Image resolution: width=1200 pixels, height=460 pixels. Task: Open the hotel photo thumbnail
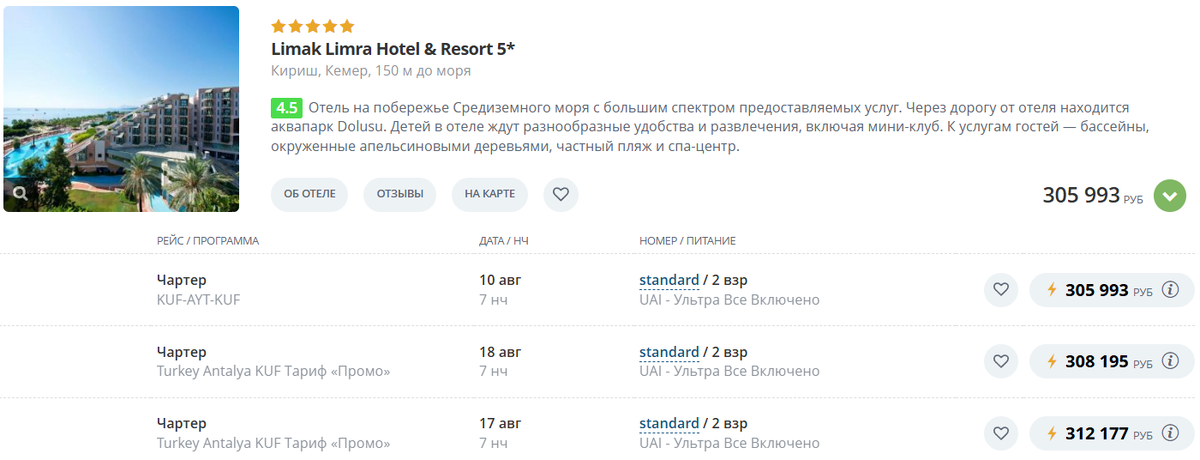pyautogui.click(x=121, y=109)
